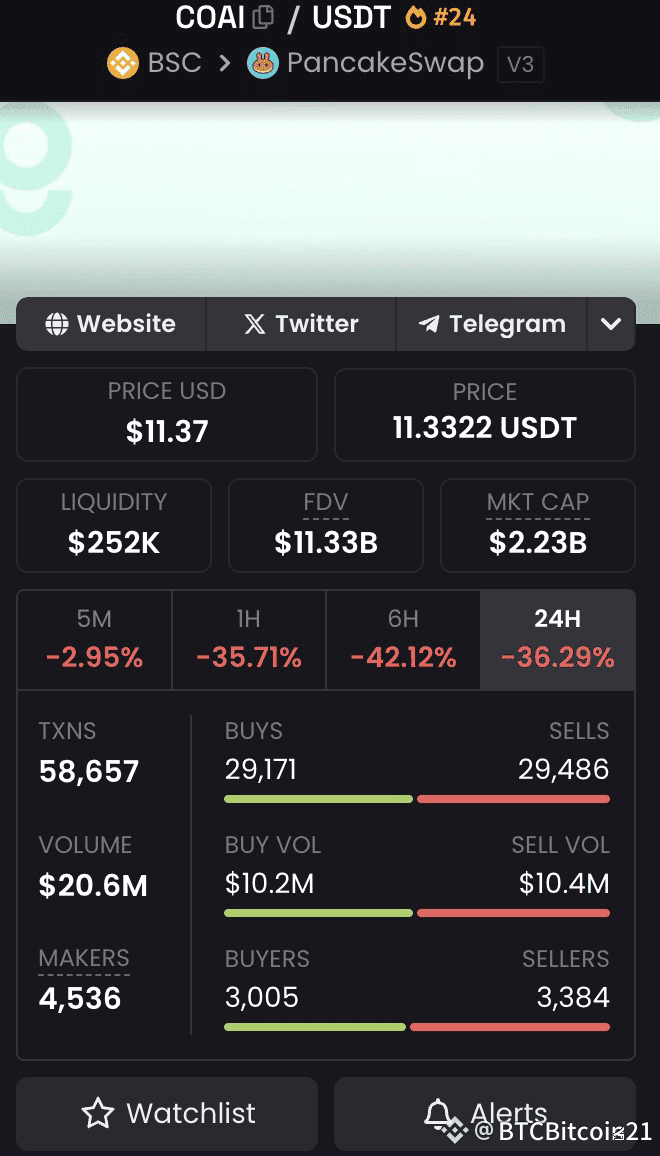The image size is (660, 1156).
Task: Add the pair to Watchlist
Action: [x=167, y=1113]
